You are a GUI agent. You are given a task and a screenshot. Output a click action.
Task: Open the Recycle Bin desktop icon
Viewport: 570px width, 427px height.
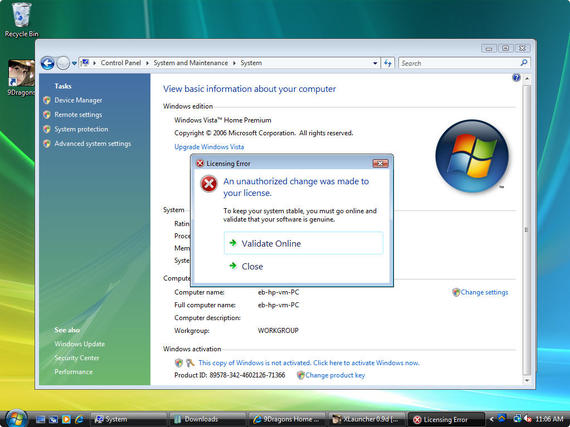click(21, 20)
